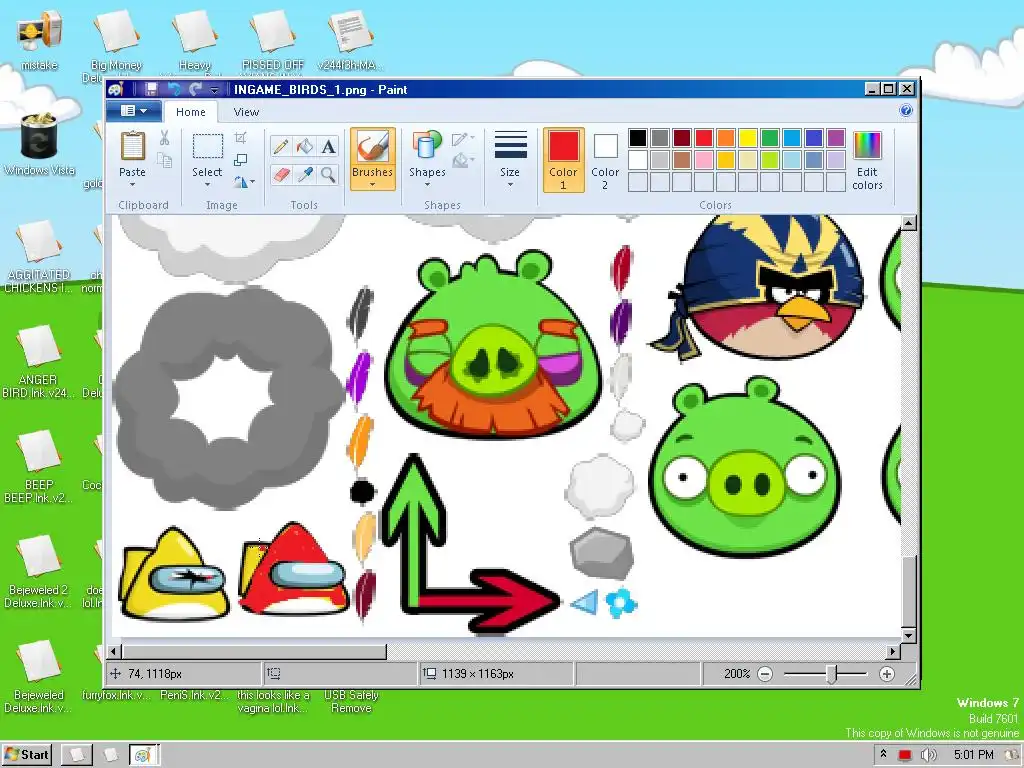The width and height of the screenshot is (1024, 768).
Task: Open the Customize Quick Access Toolbar dropdown
Action: 214,90
